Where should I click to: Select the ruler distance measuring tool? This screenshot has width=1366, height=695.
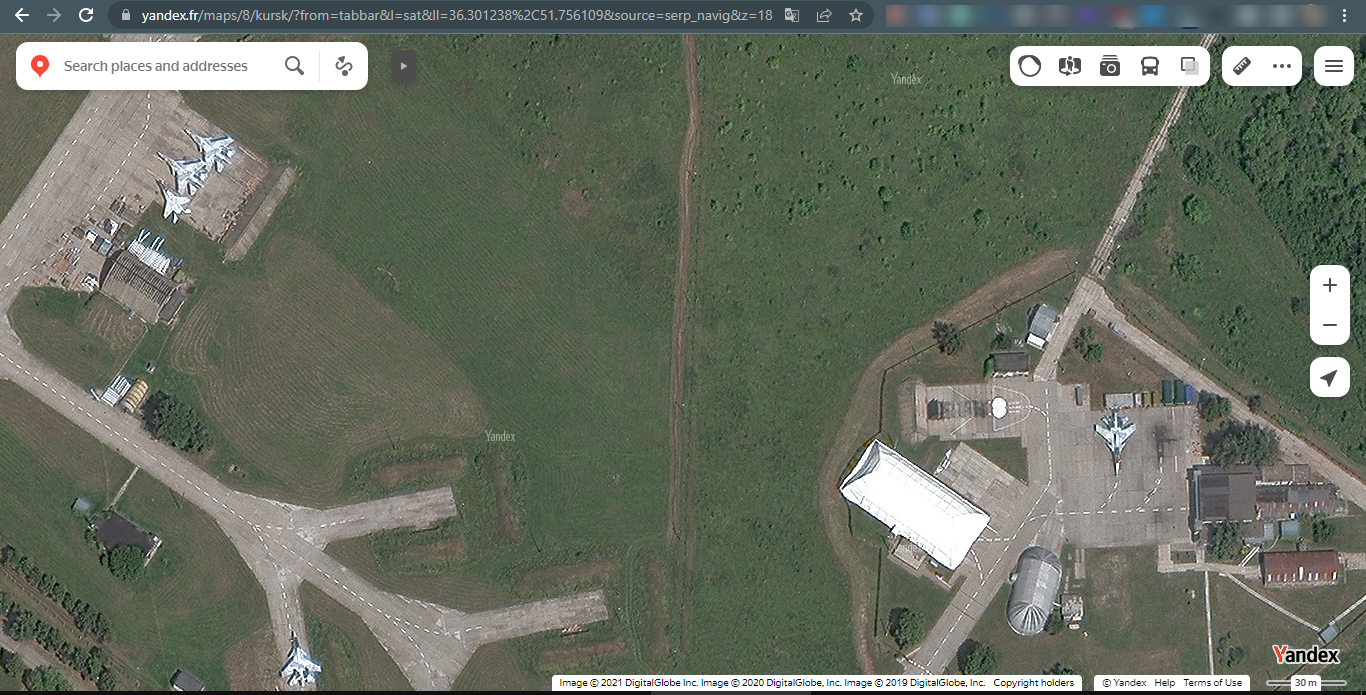[x=1242, y=66]
